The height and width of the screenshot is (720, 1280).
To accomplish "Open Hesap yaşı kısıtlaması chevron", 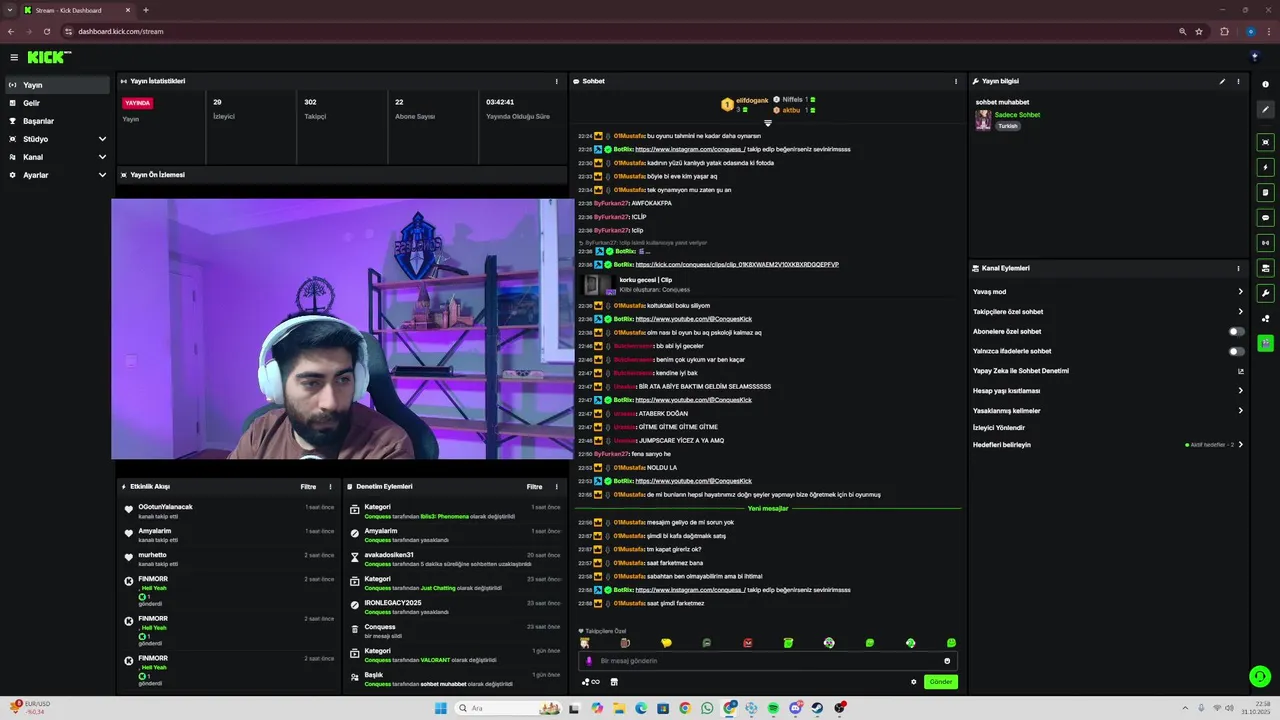I will [1241, 391].
